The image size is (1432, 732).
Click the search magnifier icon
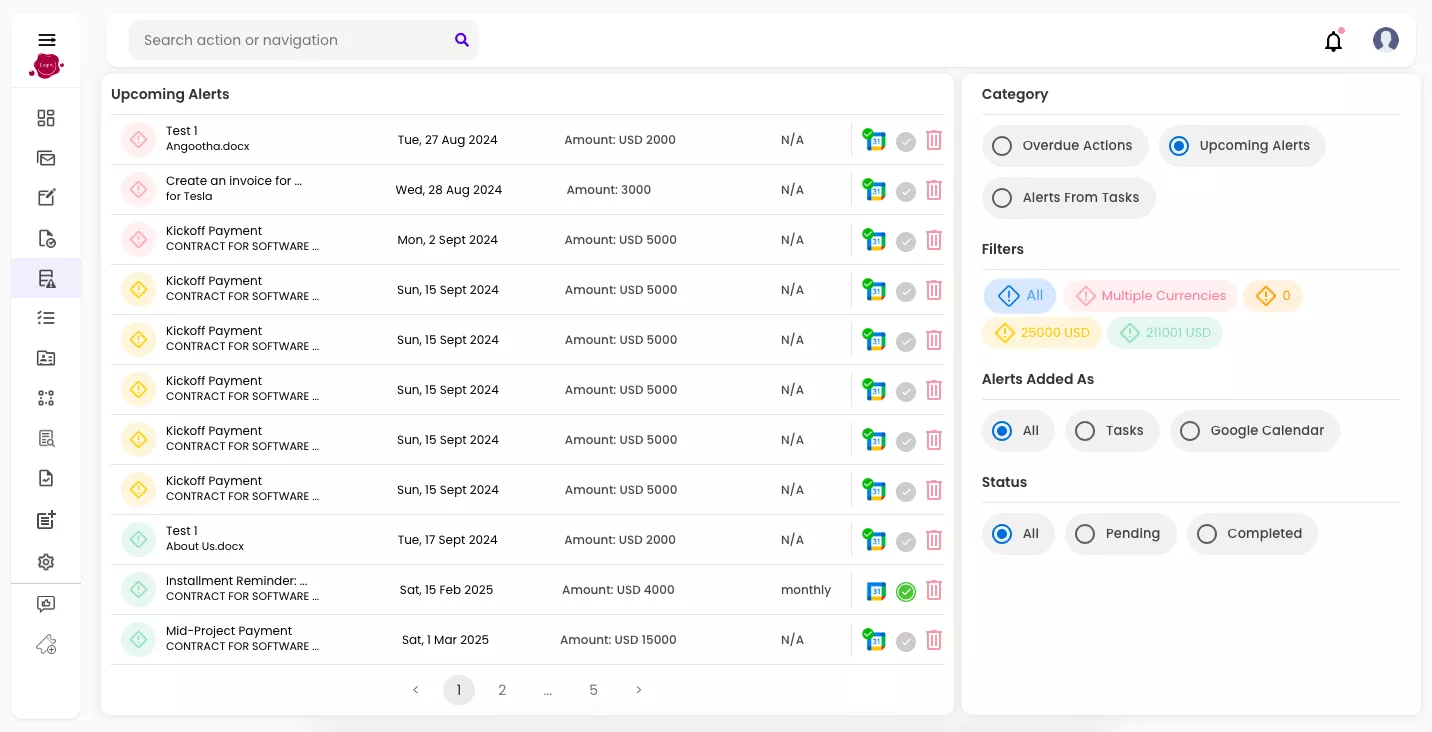[x=461, y=40]
